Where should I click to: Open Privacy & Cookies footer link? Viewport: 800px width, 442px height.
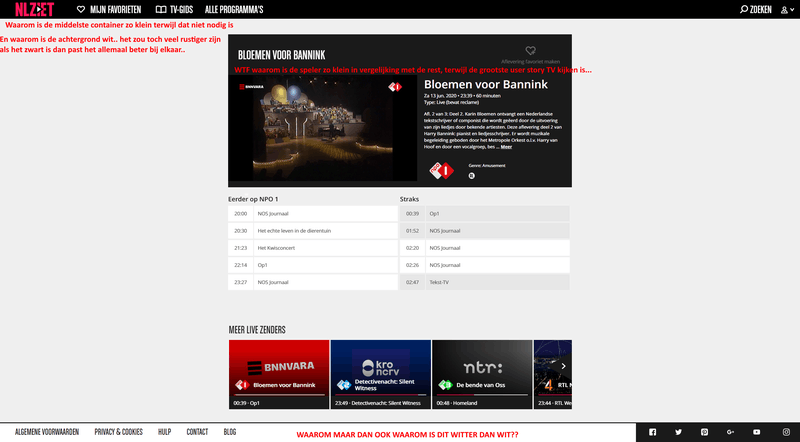click(x=118, y=432)
